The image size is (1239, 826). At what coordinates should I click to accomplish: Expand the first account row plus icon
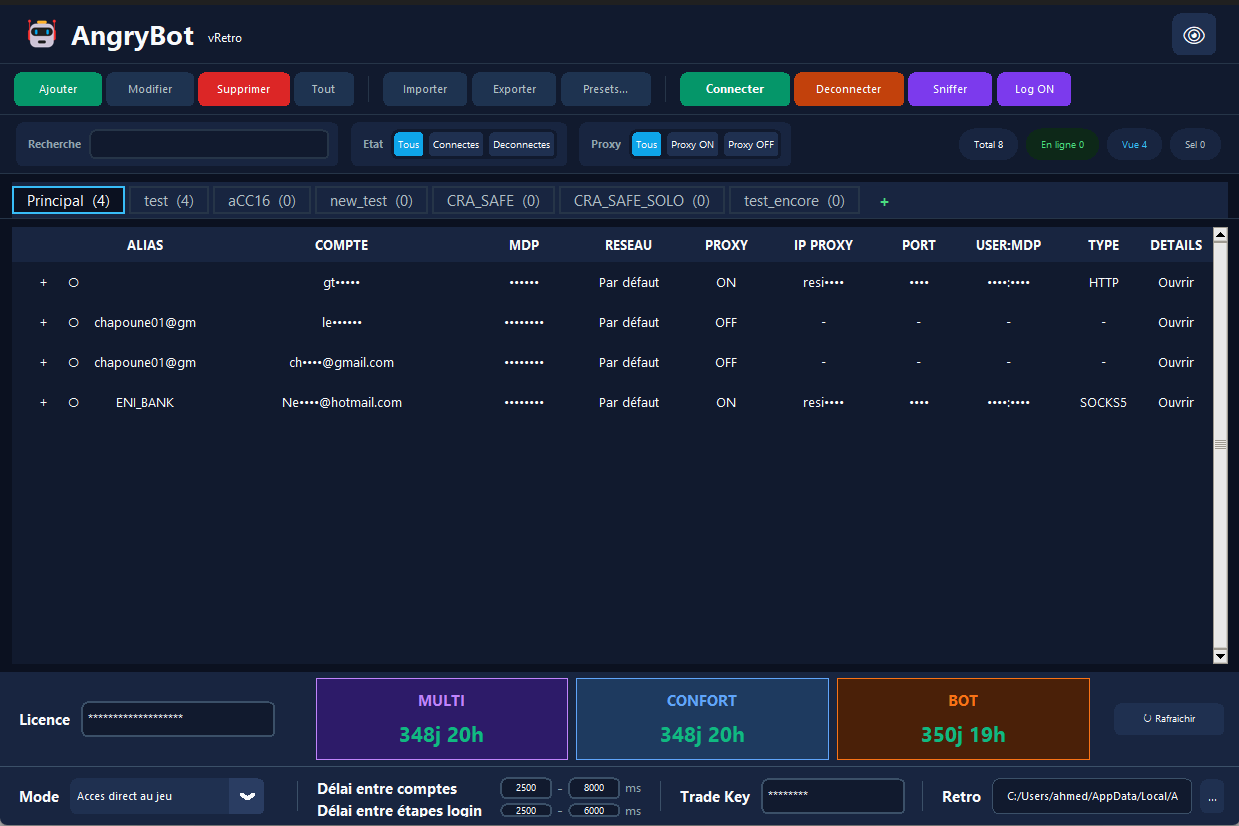[x=43, y=283]
